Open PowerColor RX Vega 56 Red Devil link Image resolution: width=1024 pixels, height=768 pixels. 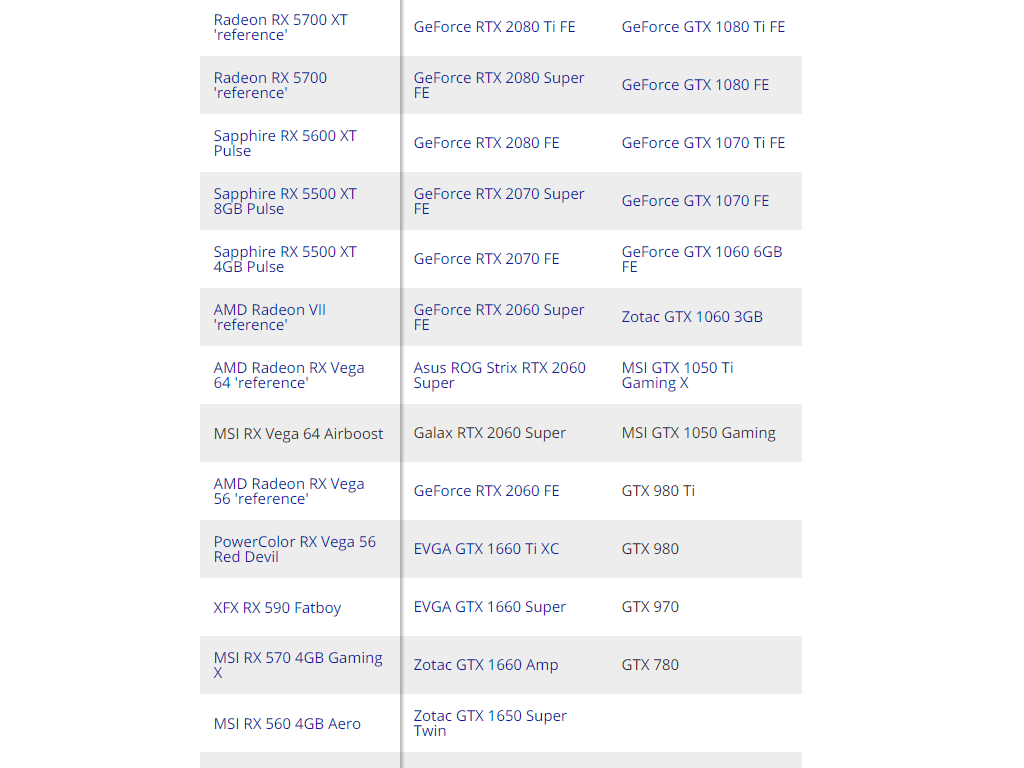tap(295, 549)
